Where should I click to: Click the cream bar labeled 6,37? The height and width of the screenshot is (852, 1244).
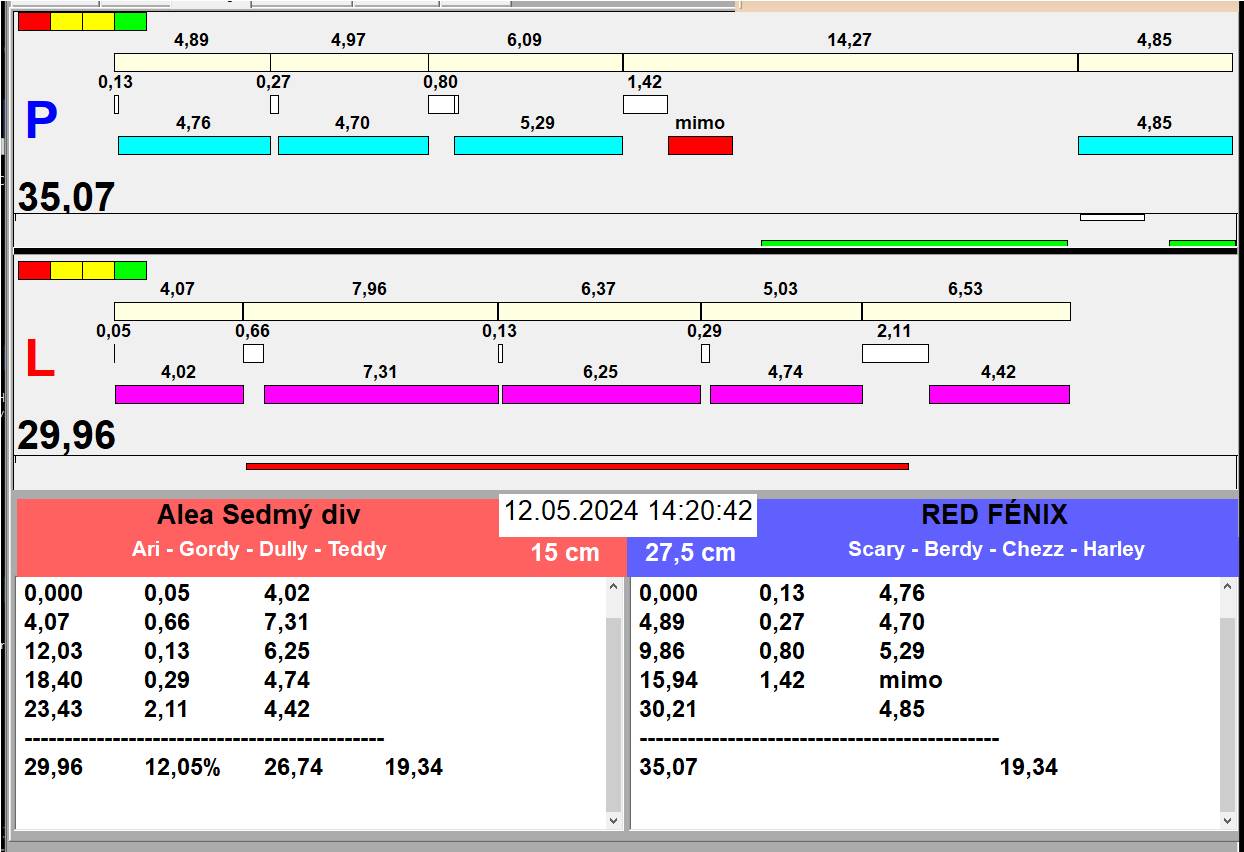click(599, 311)
